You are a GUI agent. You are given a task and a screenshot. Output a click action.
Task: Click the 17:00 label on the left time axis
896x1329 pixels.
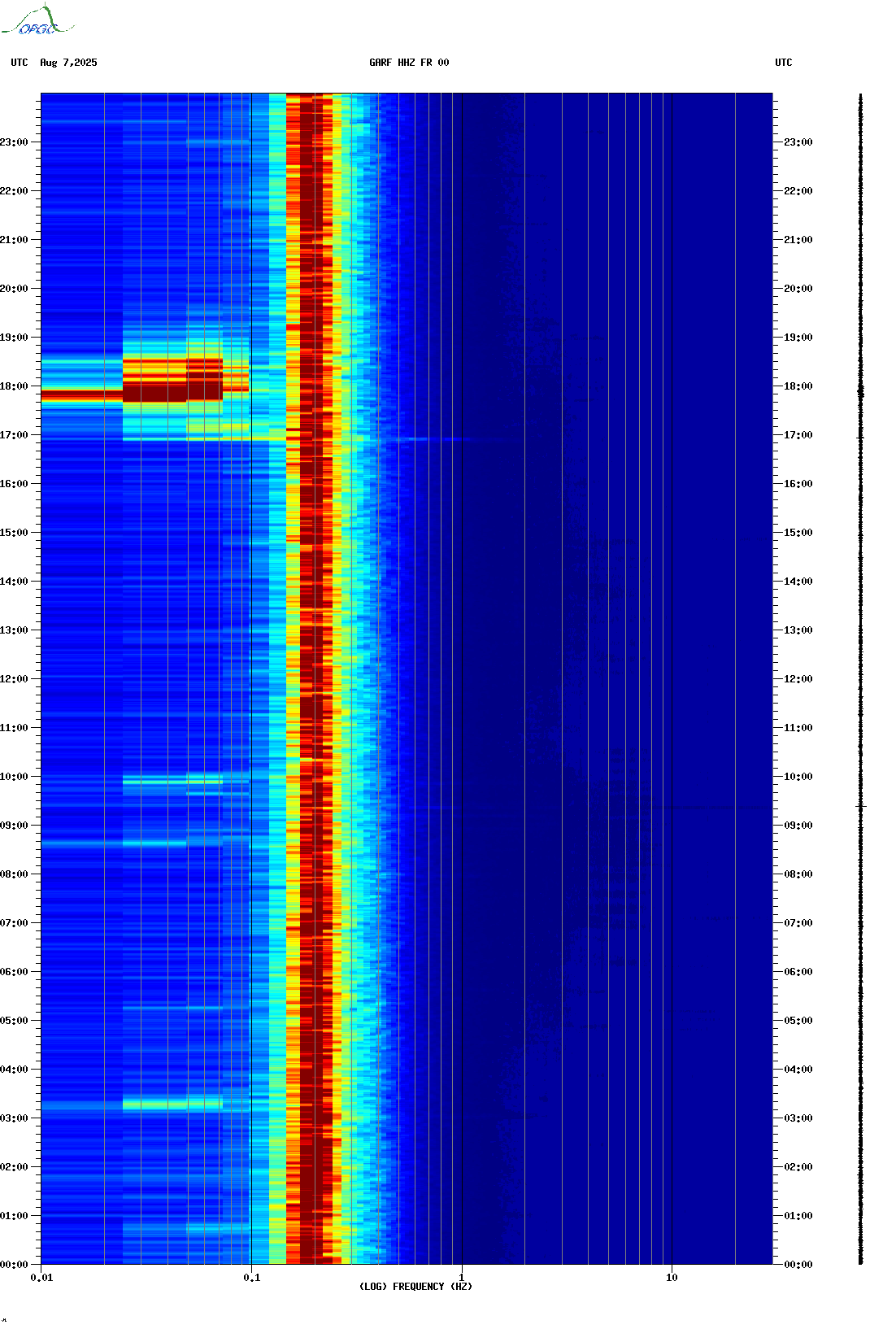(x=14, y=435)
